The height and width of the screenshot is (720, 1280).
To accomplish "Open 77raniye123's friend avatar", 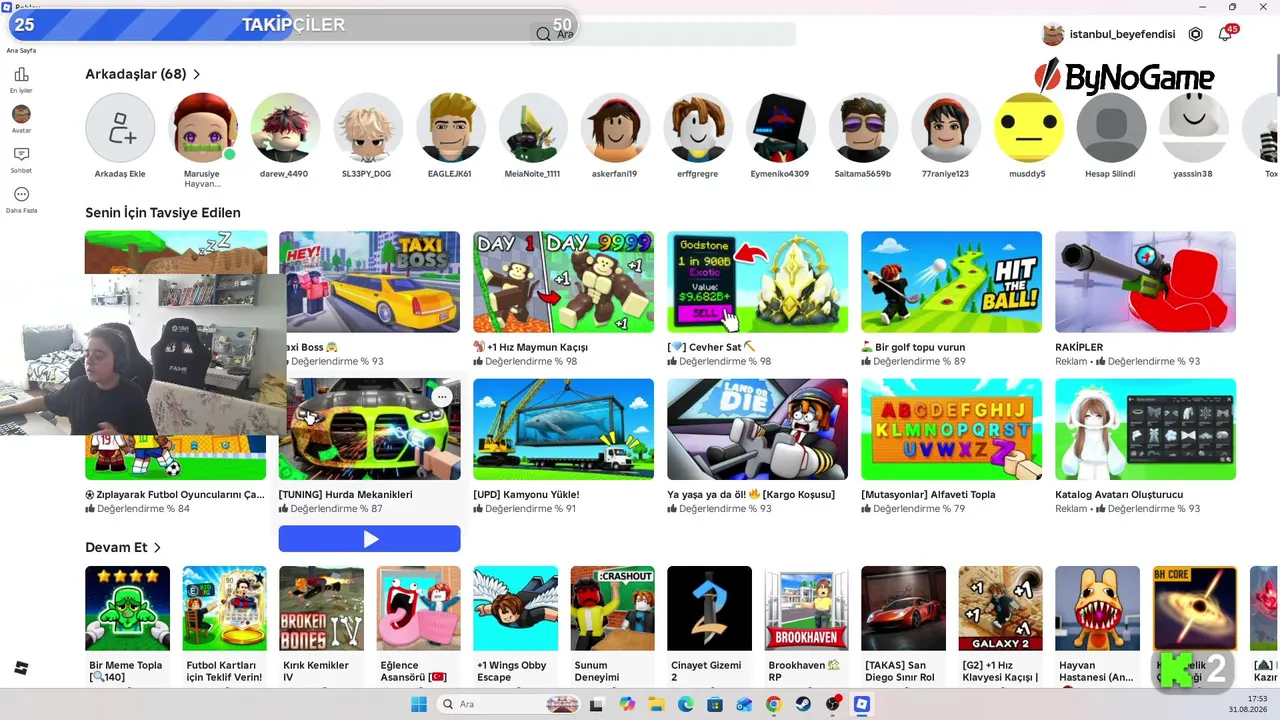I will tap(946, 128).
